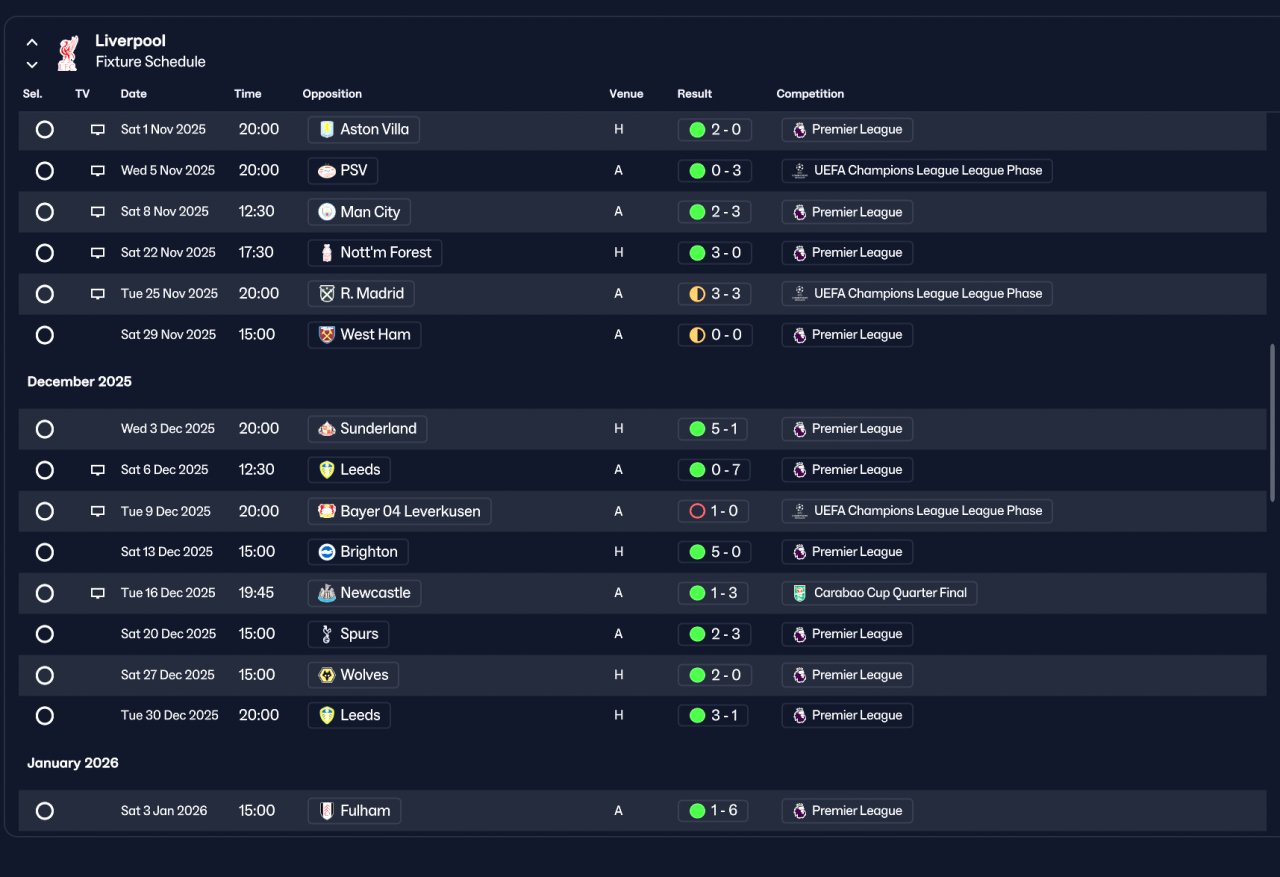Select the Aston Villa fixture radio button
This screenshot has width=1280, height=877.
(x=44, y=130)
